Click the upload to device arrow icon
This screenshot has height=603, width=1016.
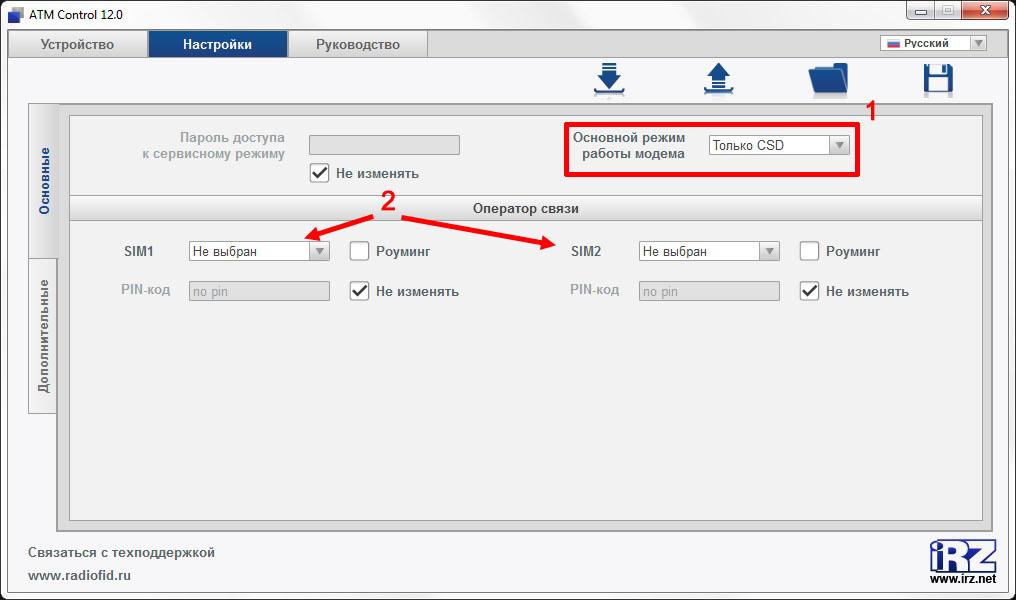pyautogui.click(x=718, y=79)
